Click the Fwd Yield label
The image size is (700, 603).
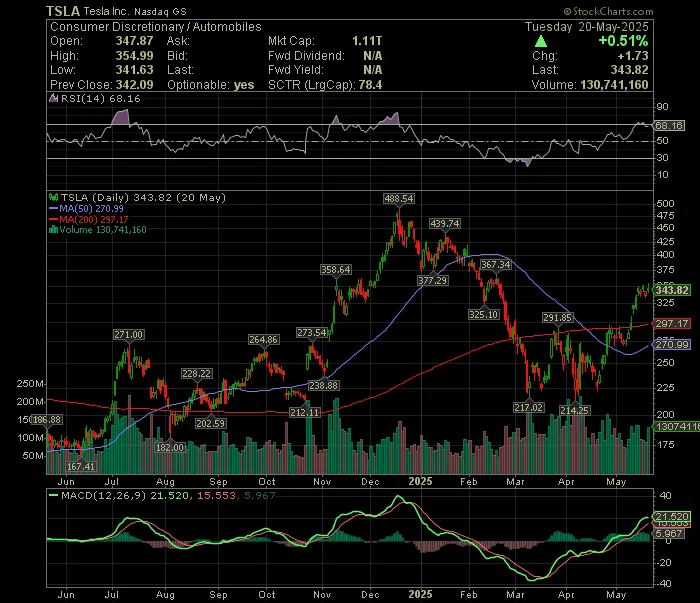tap(296, 70)
